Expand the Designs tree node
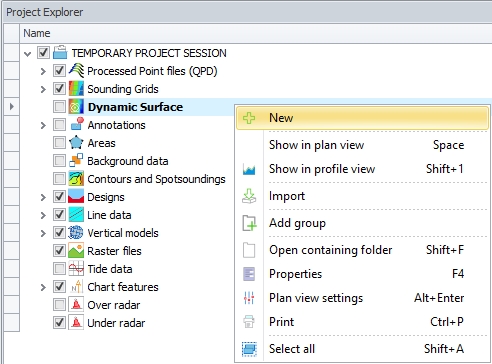Image resolution: width=492 pixels, height=364 pixels. tap(43, 197)
